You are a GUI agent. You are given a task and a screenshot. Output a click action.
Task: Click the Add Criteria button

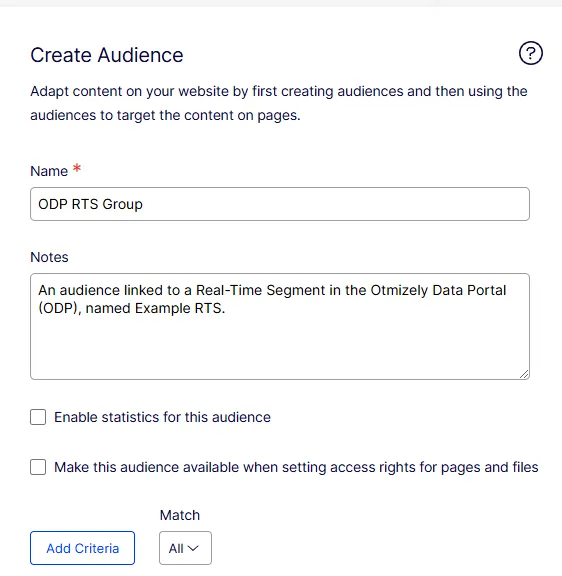click(83, 548)
